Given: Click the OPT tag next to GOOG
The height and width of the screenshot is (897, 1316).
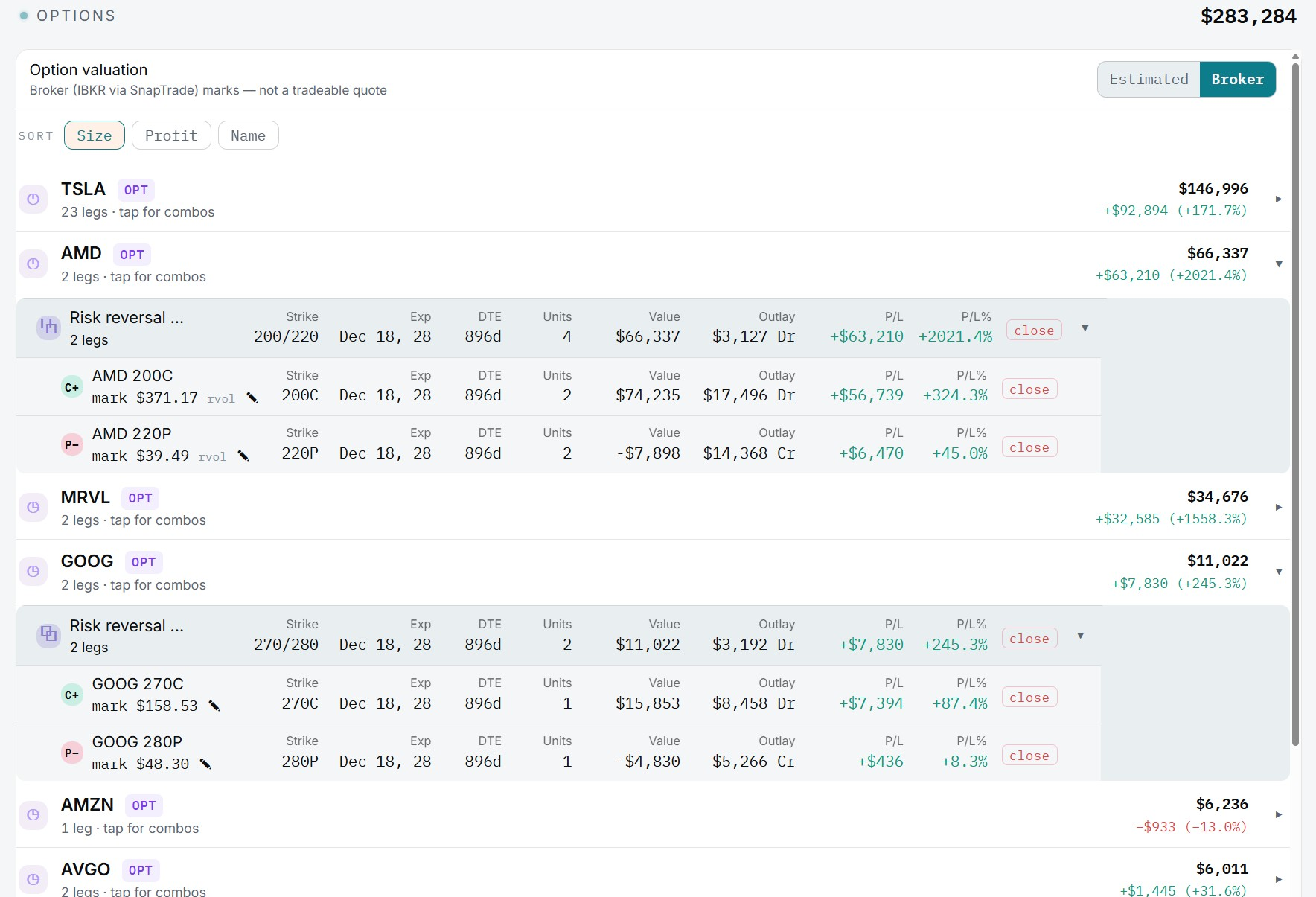Looking at the screenshot, I should 144,562.
